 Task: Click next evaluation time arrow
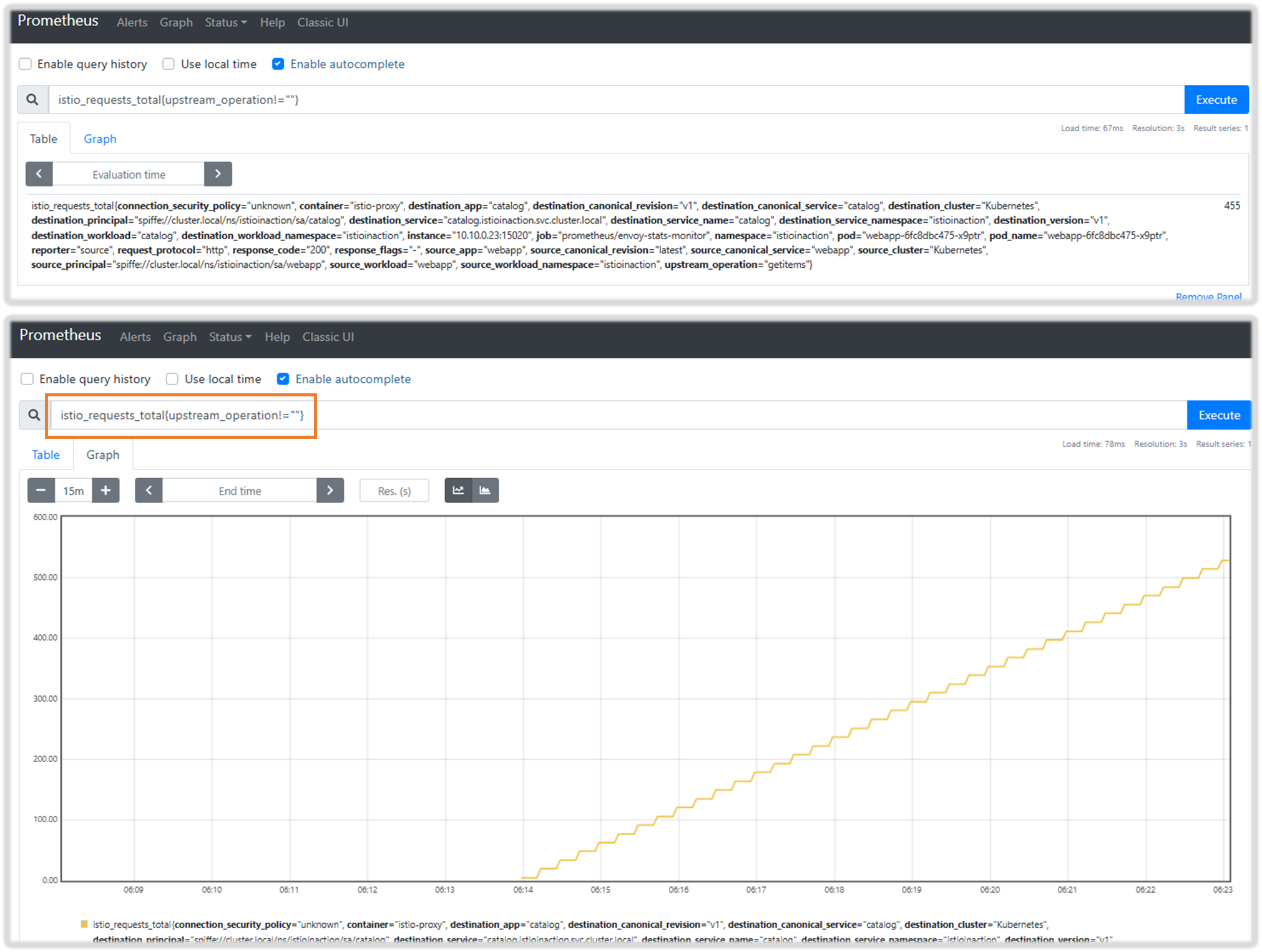218,174
